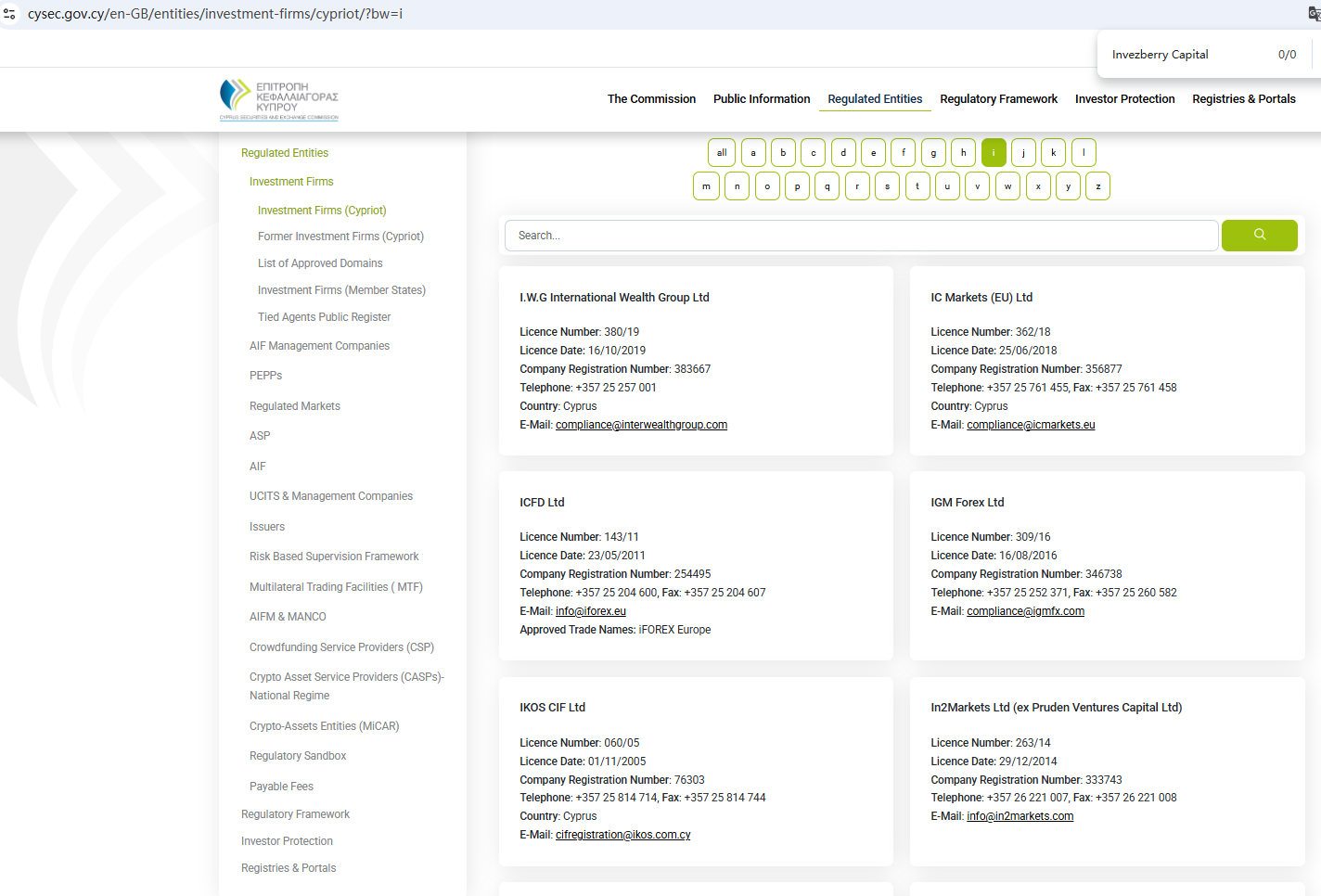1321x896 pixels.
Task: Filter the list by letter 'm'
Action: click(706, 186)
